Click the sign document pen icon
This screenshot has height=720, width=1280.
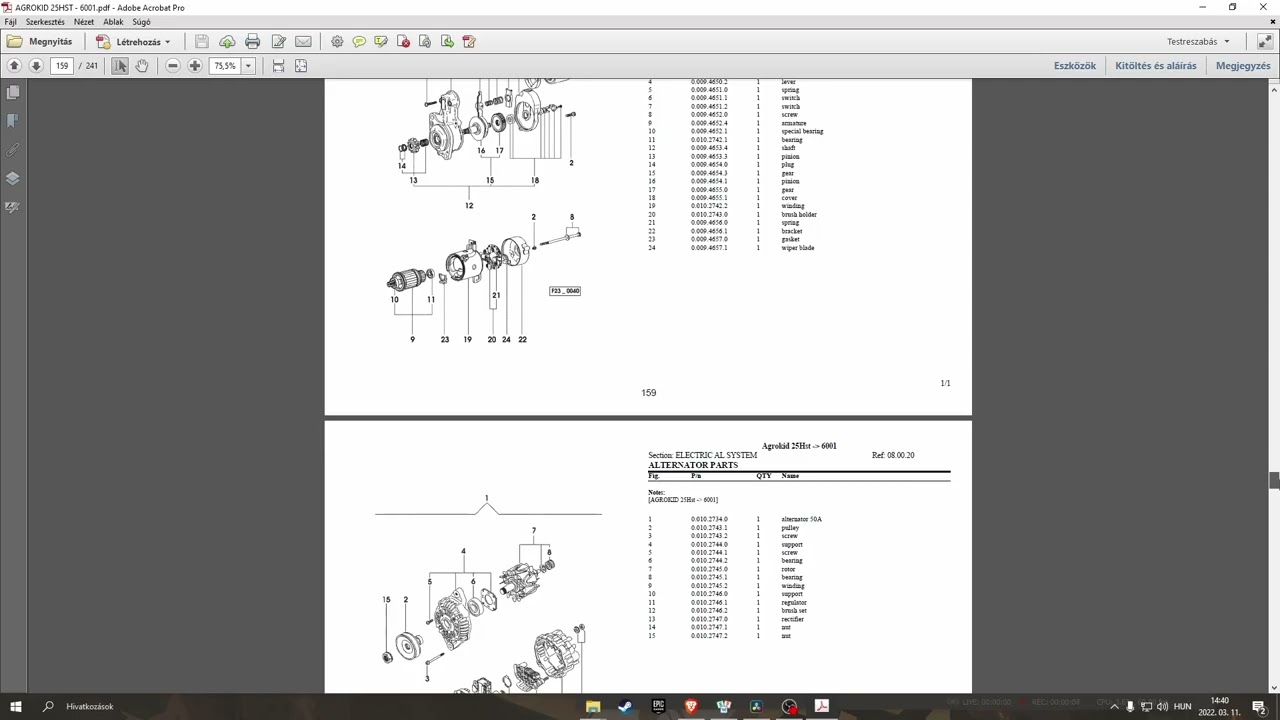click(469, 42)
